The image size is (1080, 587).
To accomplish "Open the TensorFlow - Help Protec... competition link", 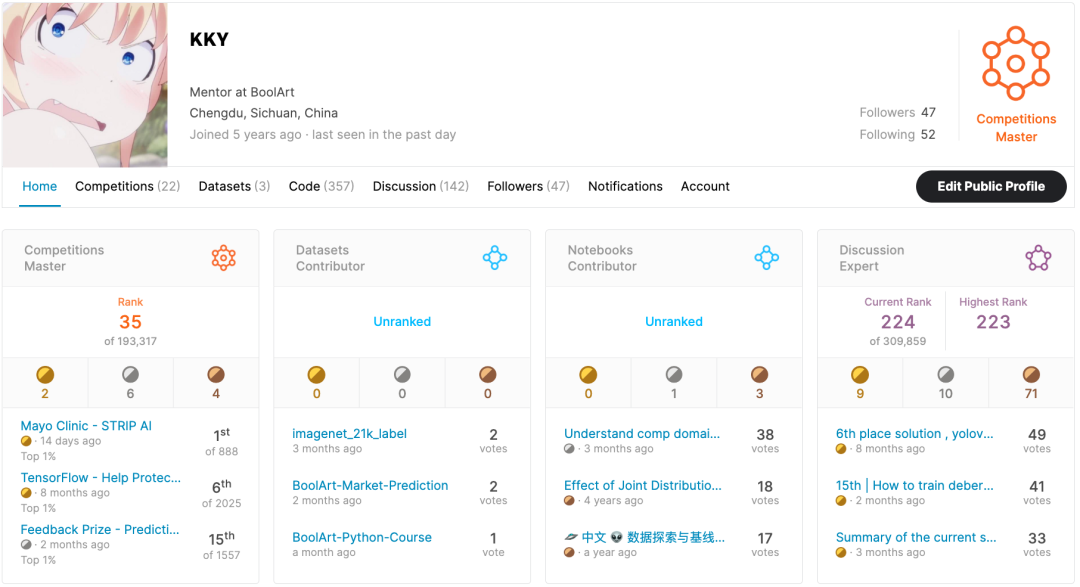I will coord(101,477).
